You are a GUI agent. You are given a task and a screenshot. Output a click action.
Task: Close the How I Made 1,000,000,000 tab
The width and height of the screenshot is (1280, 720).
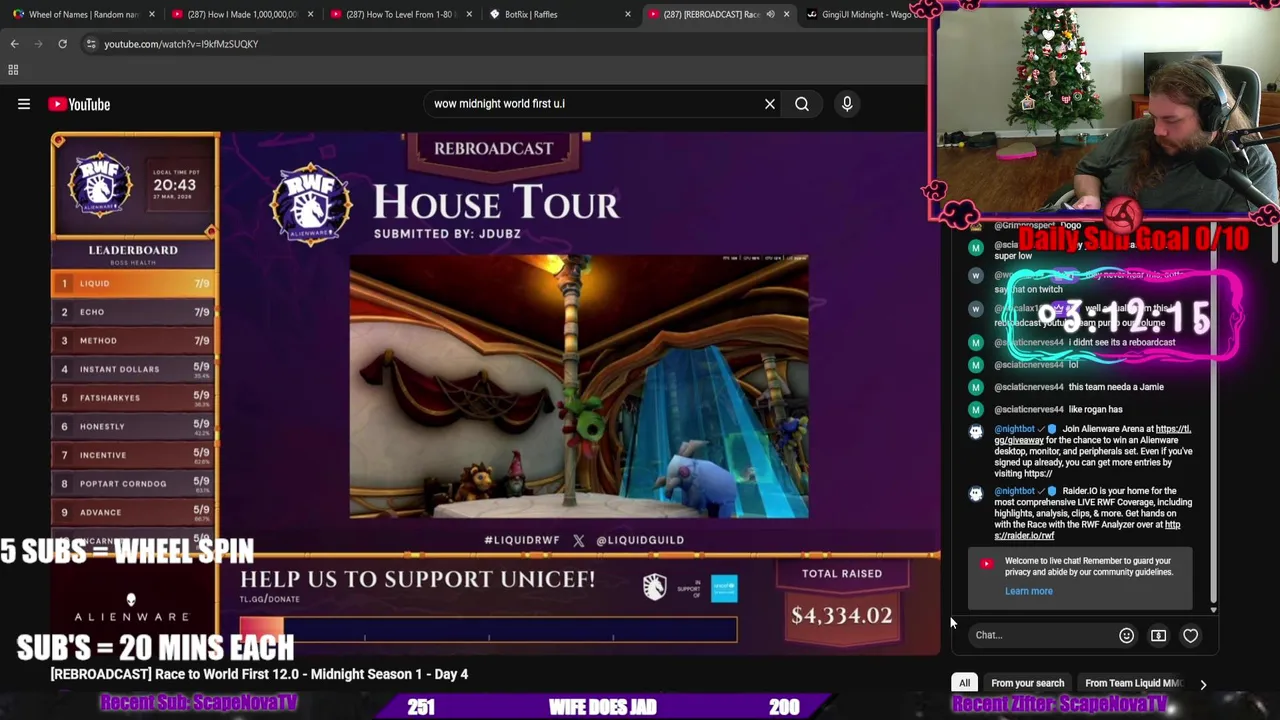(310, 14)
